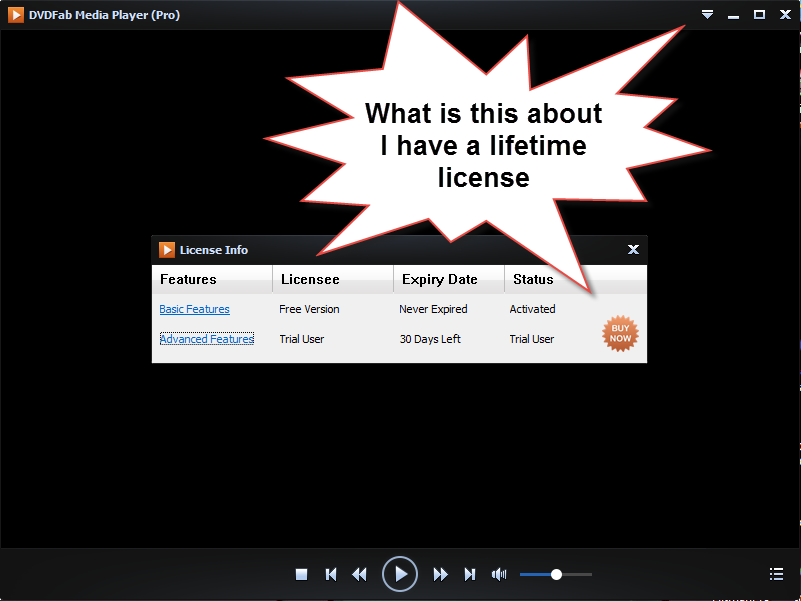801x601 pixels.
Task: Open the playlist panel icon
Action: click(776, 574)
